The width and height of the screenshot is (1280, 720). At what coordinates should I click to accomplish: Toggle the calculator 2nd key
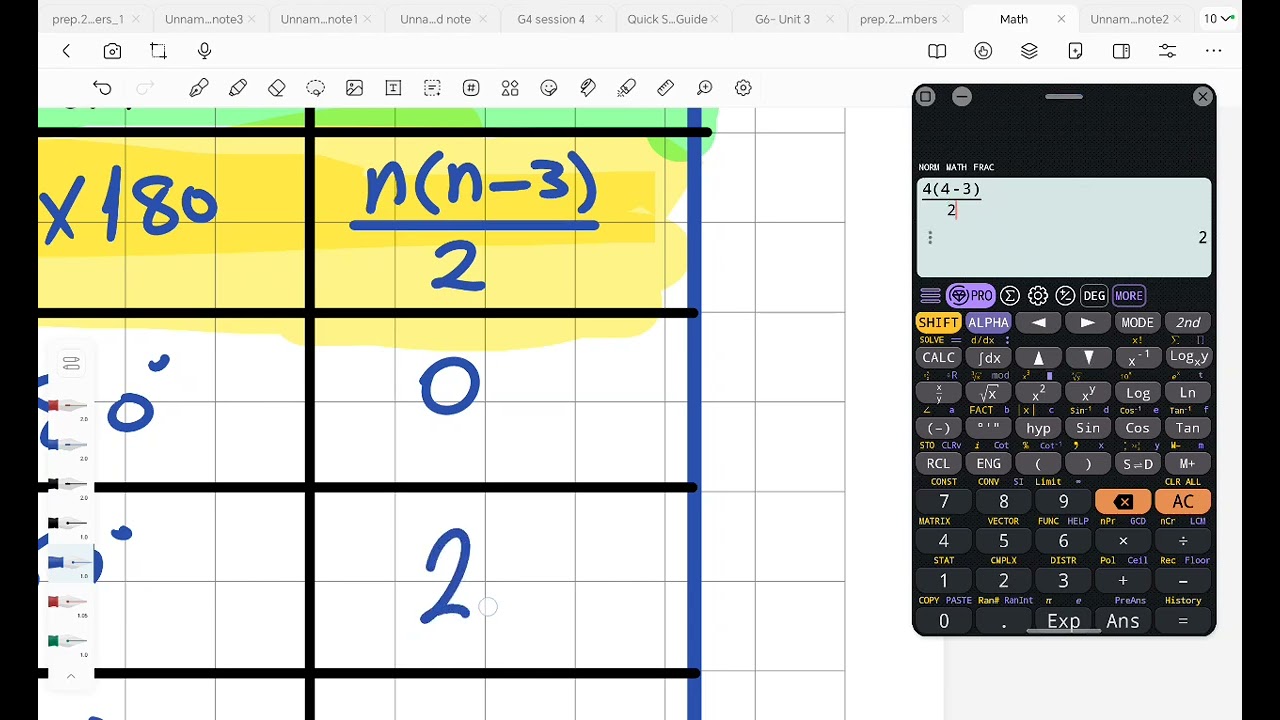coord(1188,323)
